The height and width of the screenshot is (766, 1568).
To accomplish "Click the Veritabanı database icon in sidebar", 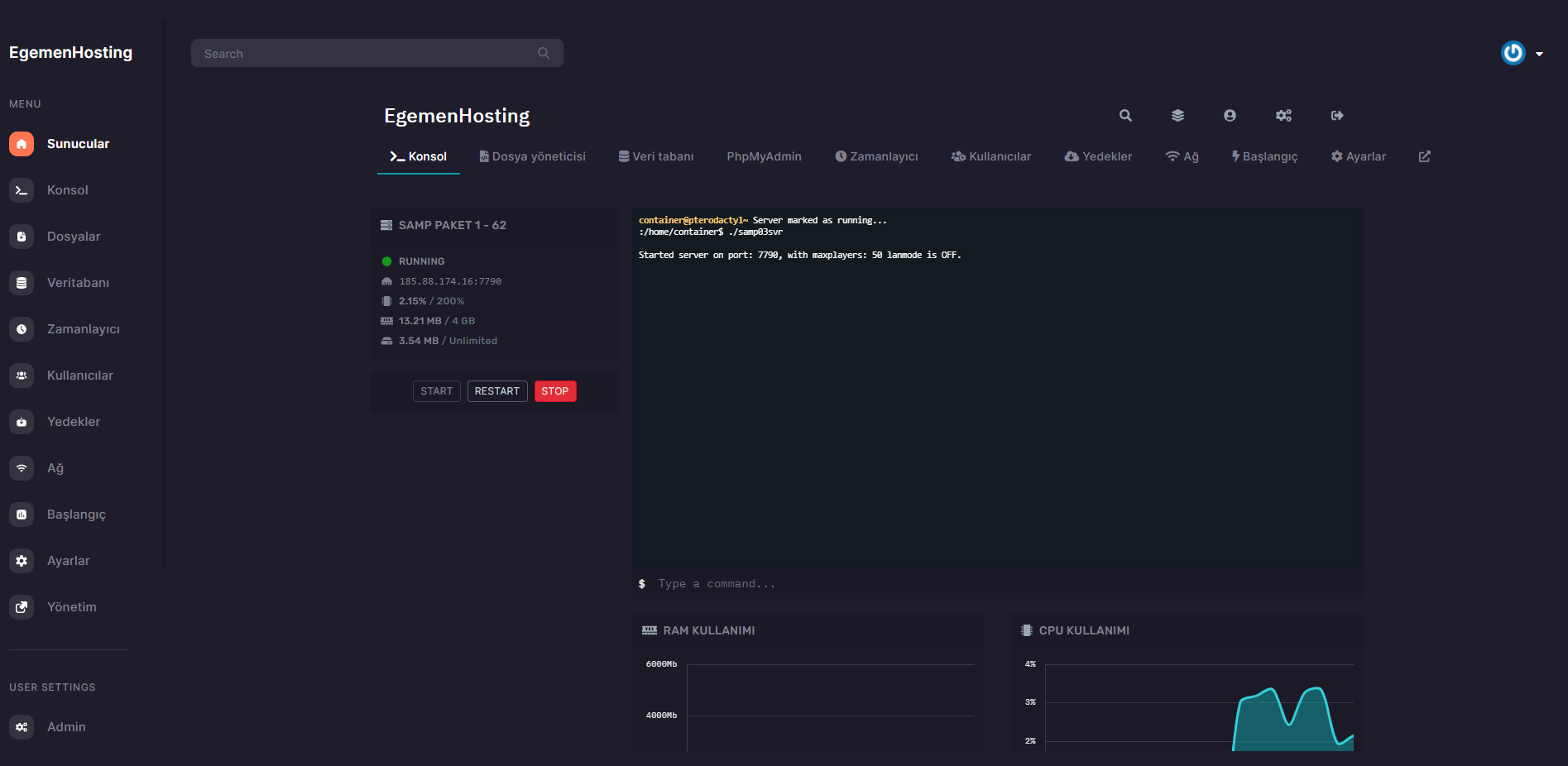I will click(22, 283).
